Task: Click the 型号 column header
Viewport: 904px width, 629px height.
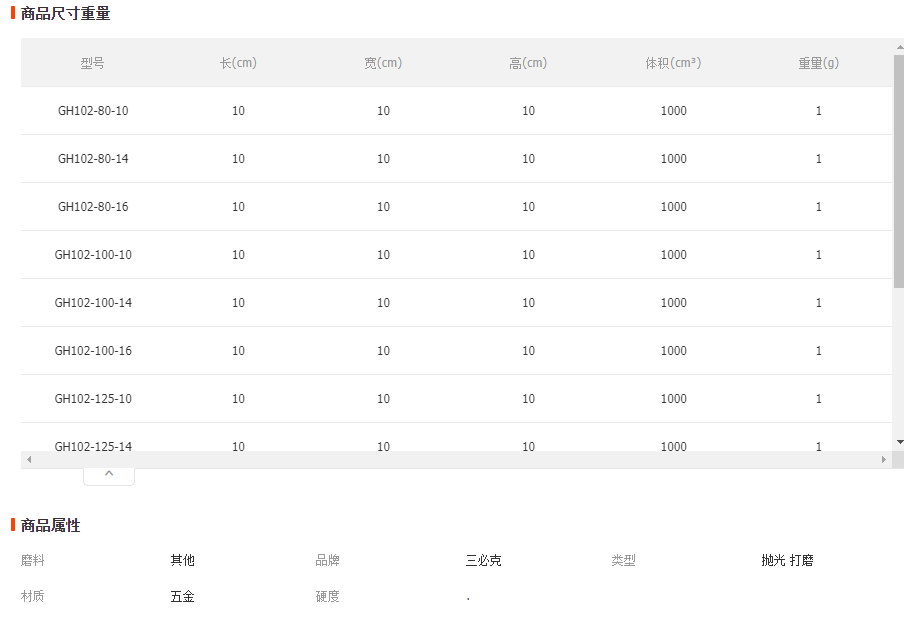Action: pos(92,63)
